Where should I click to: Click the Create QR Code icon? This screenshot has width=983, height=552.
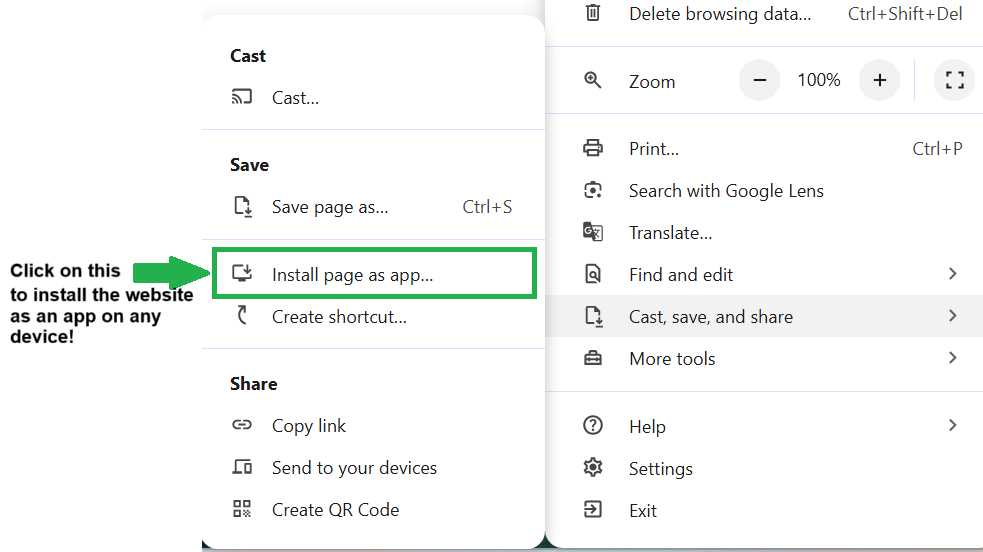242,509
